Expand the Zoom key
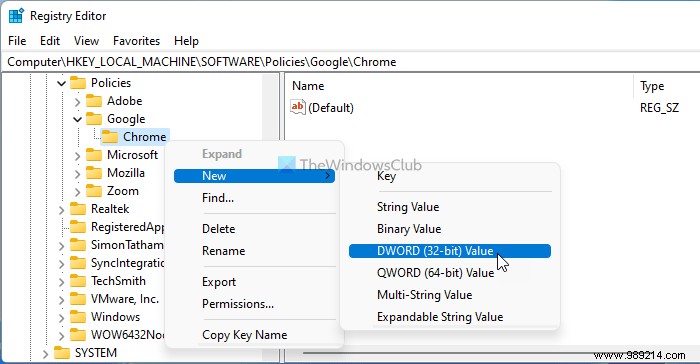Screen dimensions: 700x364 (x=77, y=192)
